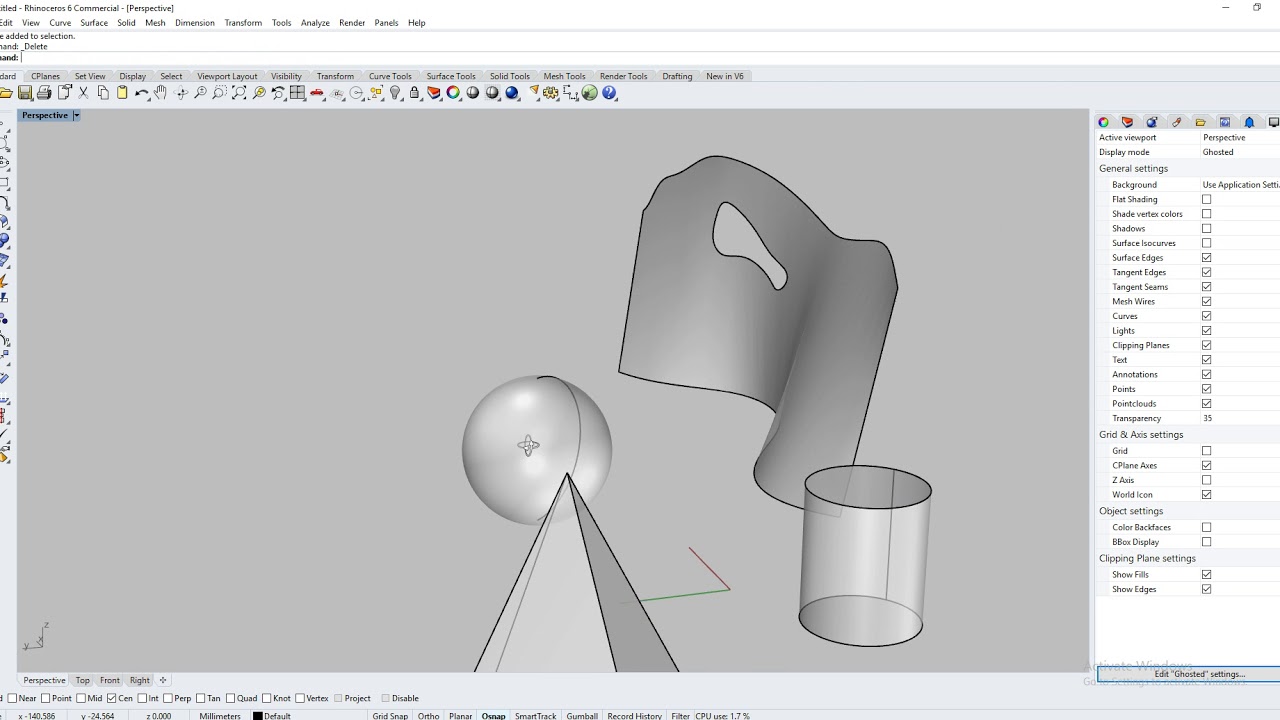Image resolution: width=1280 pixels, height=720 pixels.
Task: Open the Active viewport Perspective dropdown
Action: point(1240,138)
